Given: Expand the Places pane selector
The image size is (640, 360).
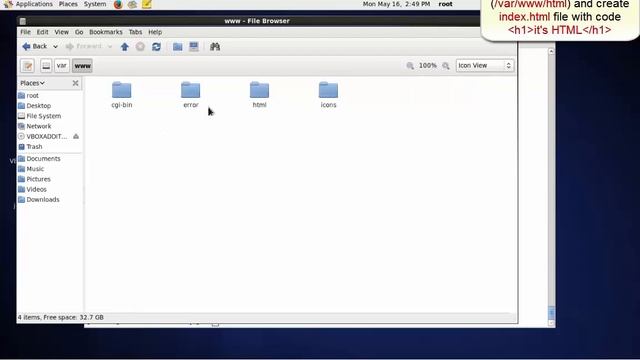Looking at the screenshot, I should click(x=32, y=83).
